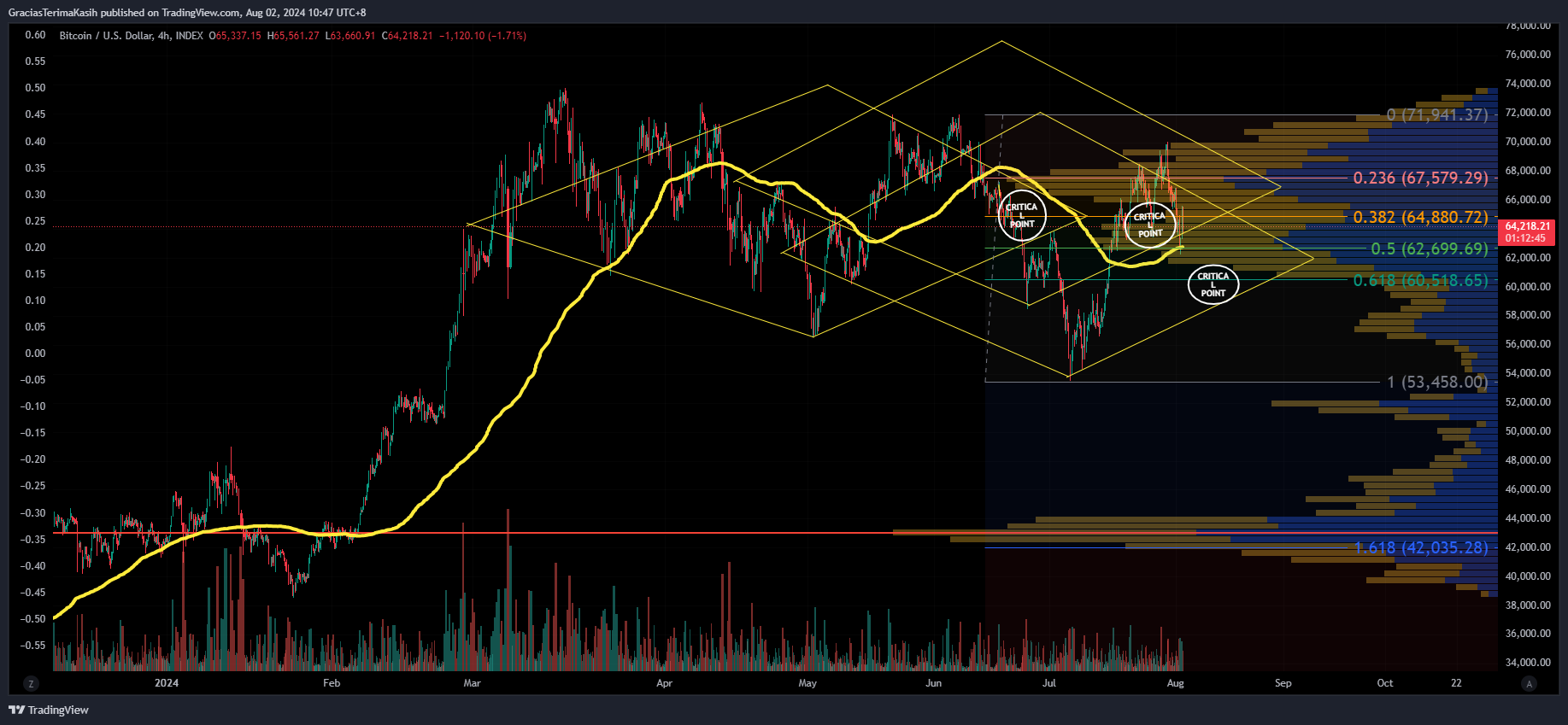Click the Critical Point circle near late June
This screenshot has height=725, width=1568.
click(x=1022, y=216)
